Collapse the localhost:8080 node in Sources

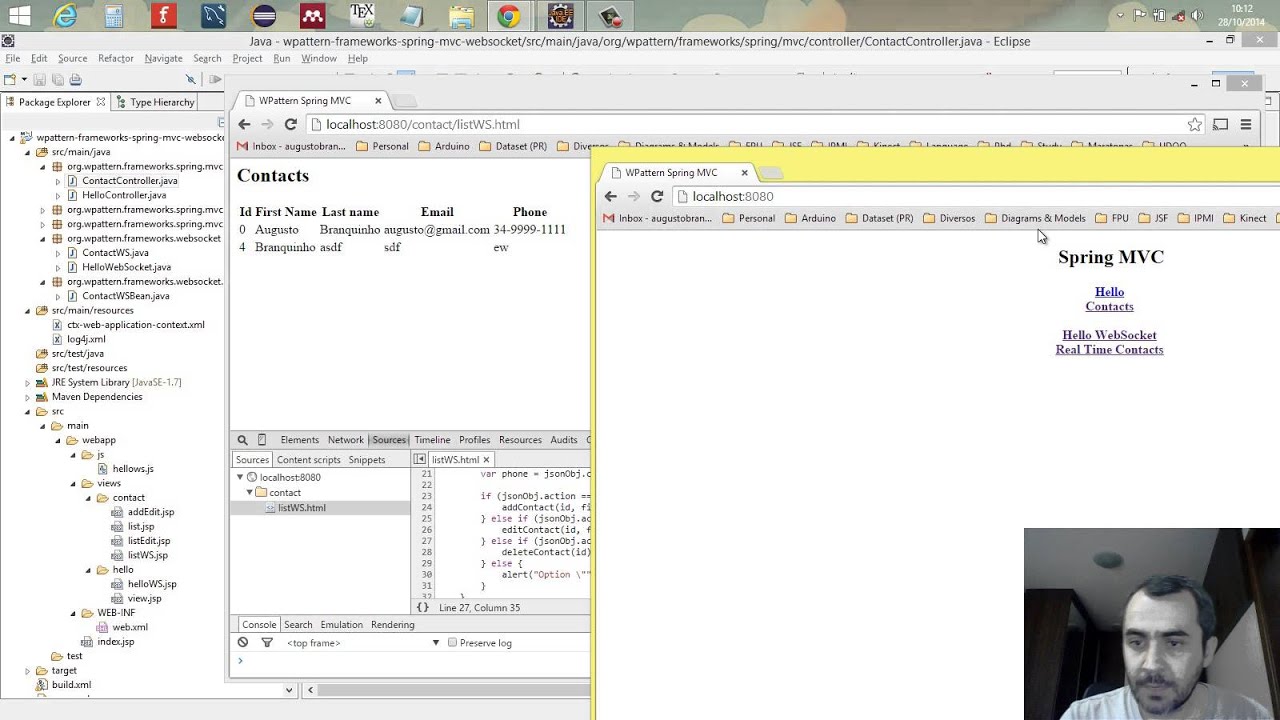(x=240, y=478)
